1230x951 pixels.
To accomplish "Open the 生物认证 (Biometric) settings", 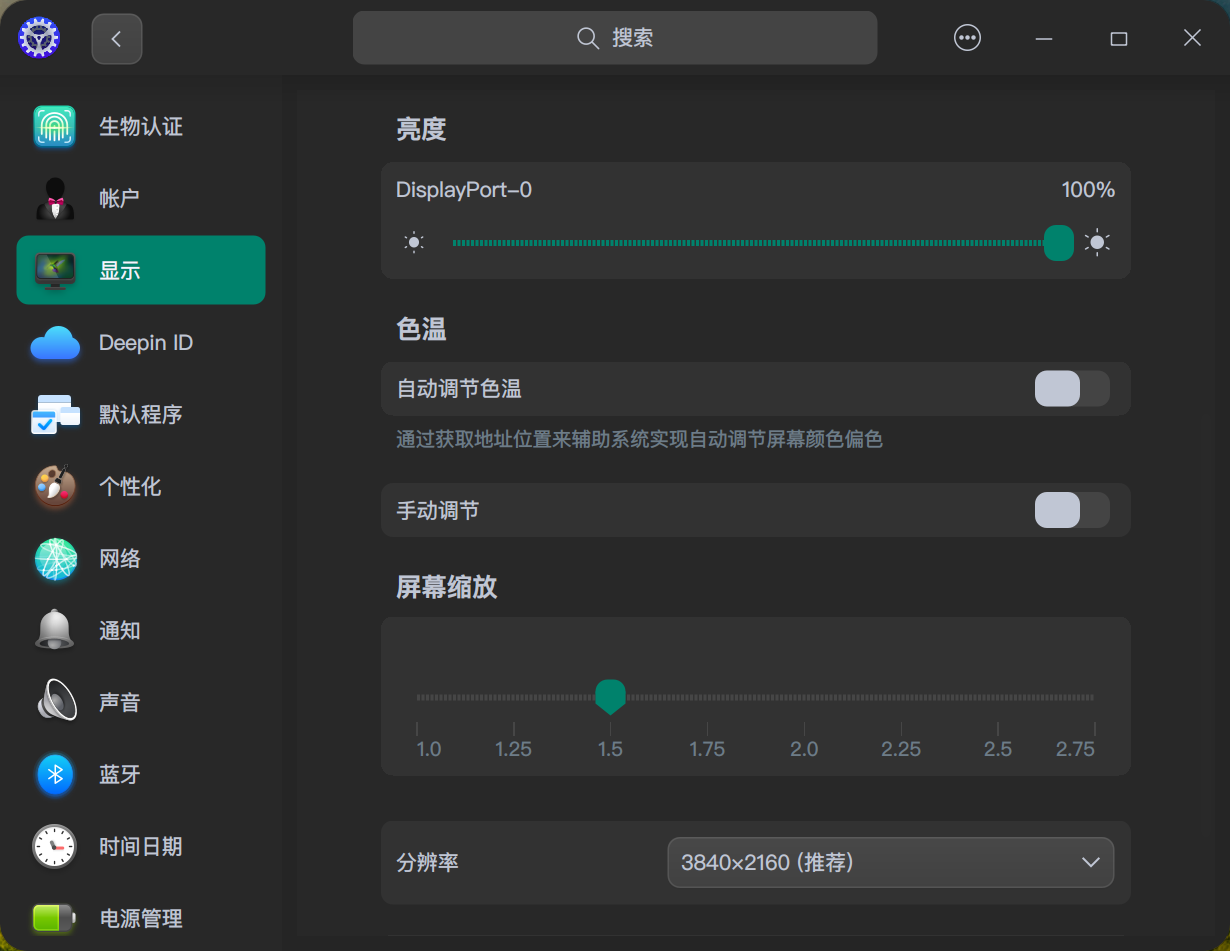I will click(140, 126).
